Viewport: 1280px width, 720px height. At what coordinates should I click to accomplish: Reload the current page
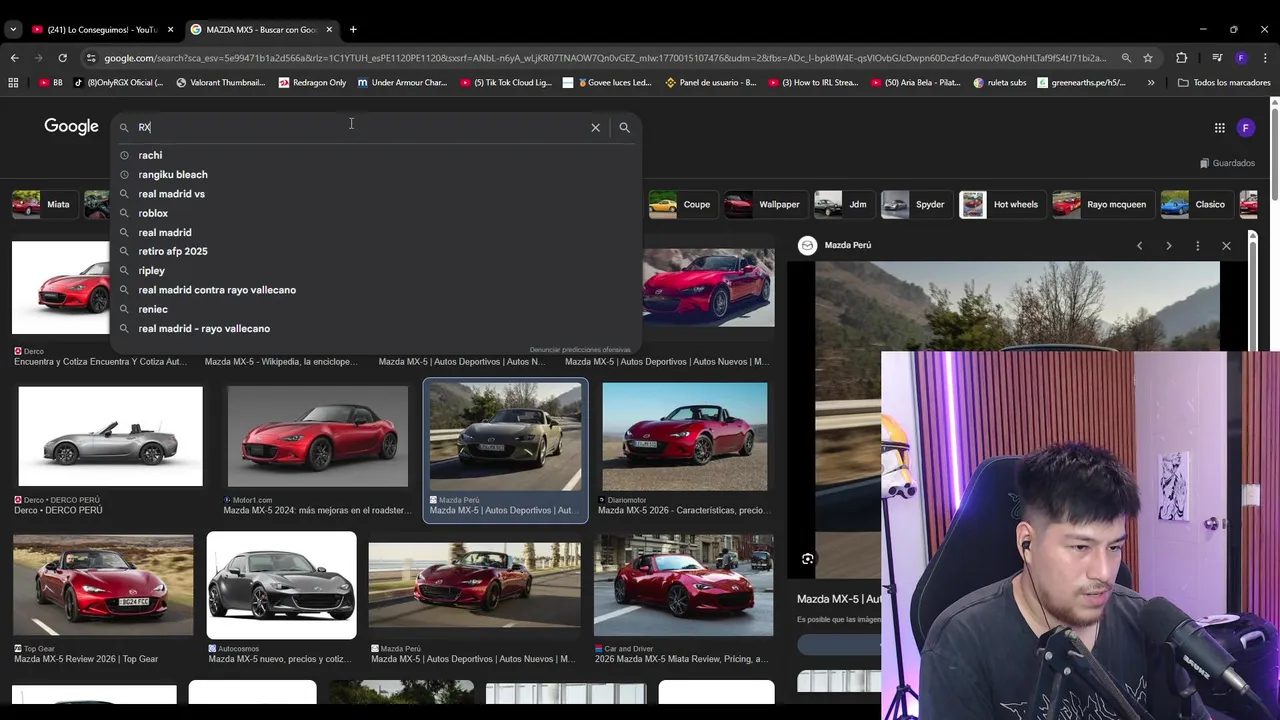[62, 58]
